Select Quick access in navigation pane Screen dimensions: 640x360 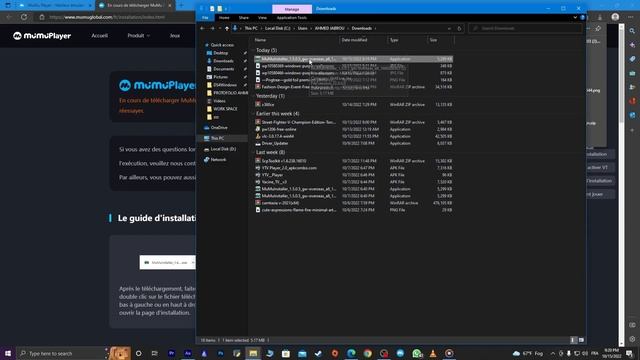coord(222,45)
